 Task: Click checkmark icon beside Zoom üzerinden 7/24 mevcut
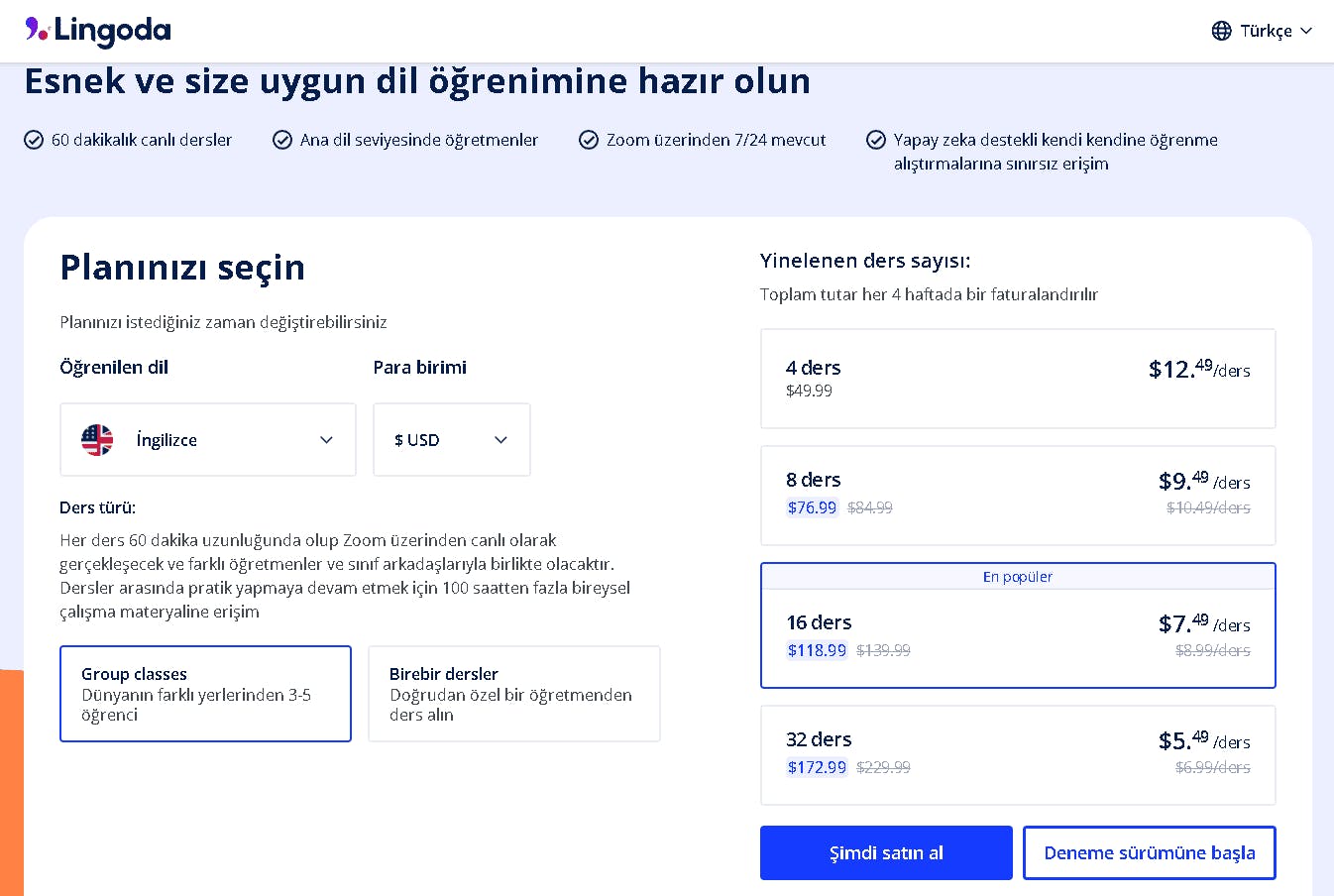pos(589,140)
